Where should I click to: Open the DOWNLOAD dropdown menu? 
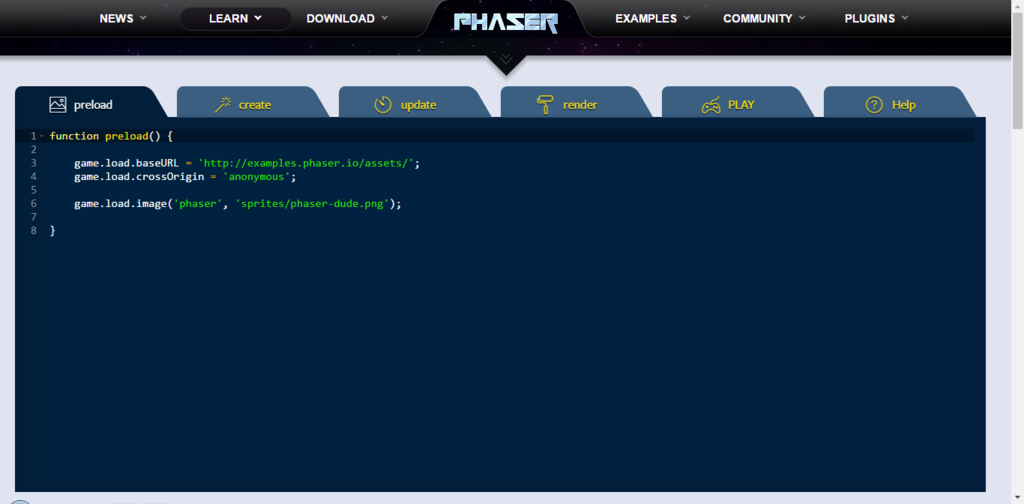(x=347, y=18)
